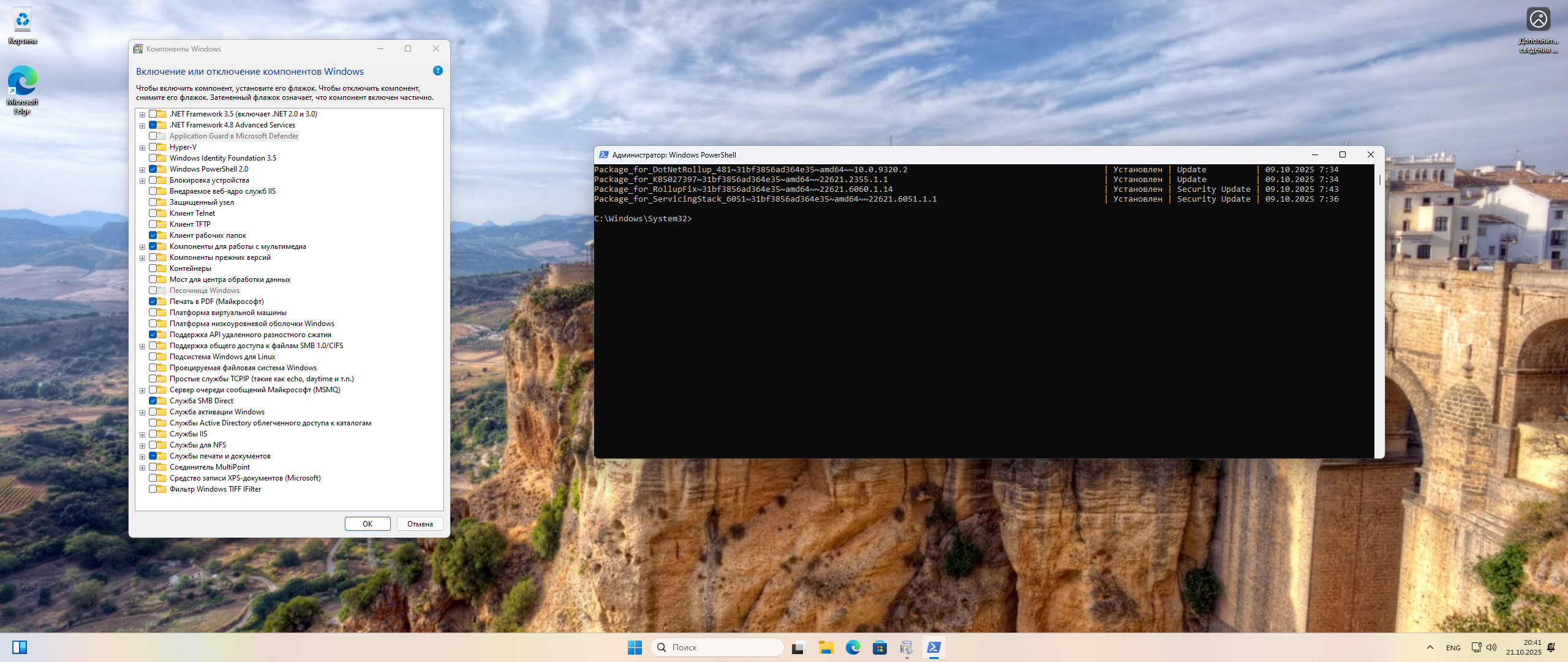Open Microsoft Store from the taskbar
Screen dimensions: 1568x662
tap(880, 647)
